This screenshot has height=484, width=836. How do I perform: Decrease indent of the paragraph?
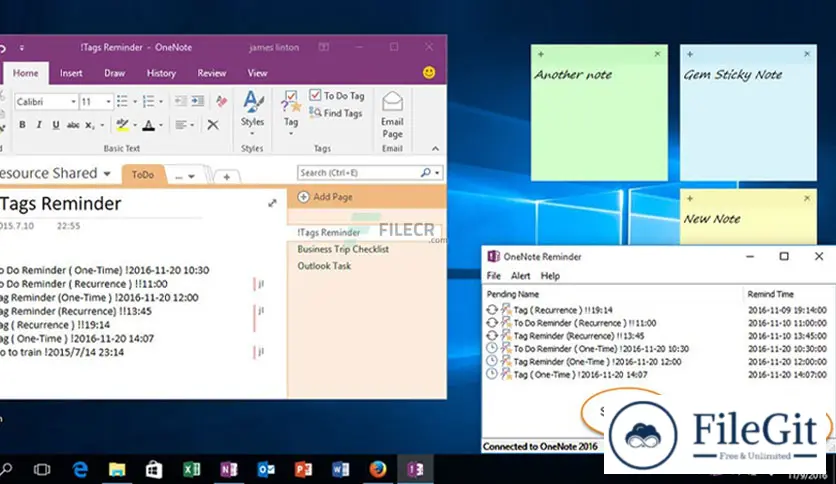(181, 101)
